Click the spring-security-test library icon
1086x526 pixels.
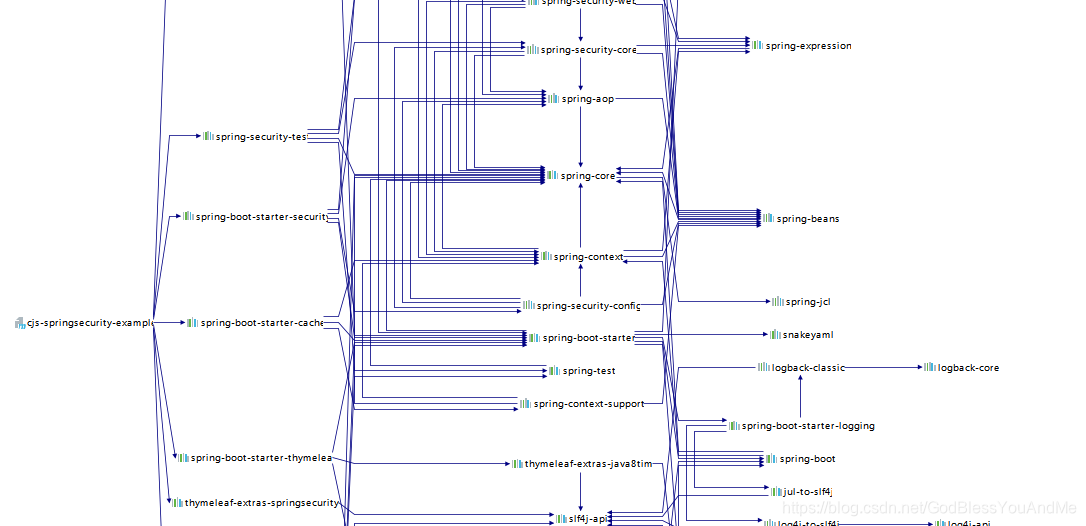coord(208,137)
